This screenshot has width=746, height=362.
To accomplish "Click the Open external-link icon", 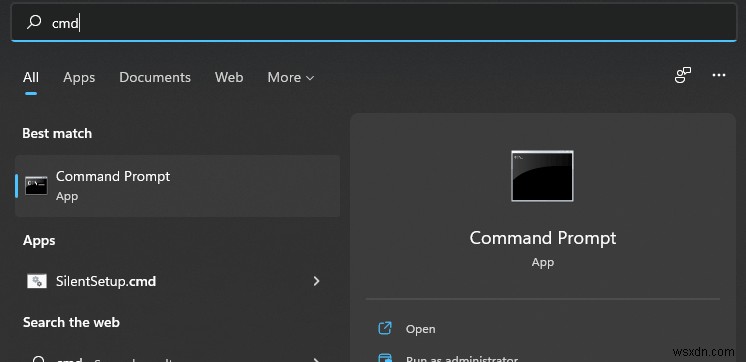I will (x=384, y=328).
